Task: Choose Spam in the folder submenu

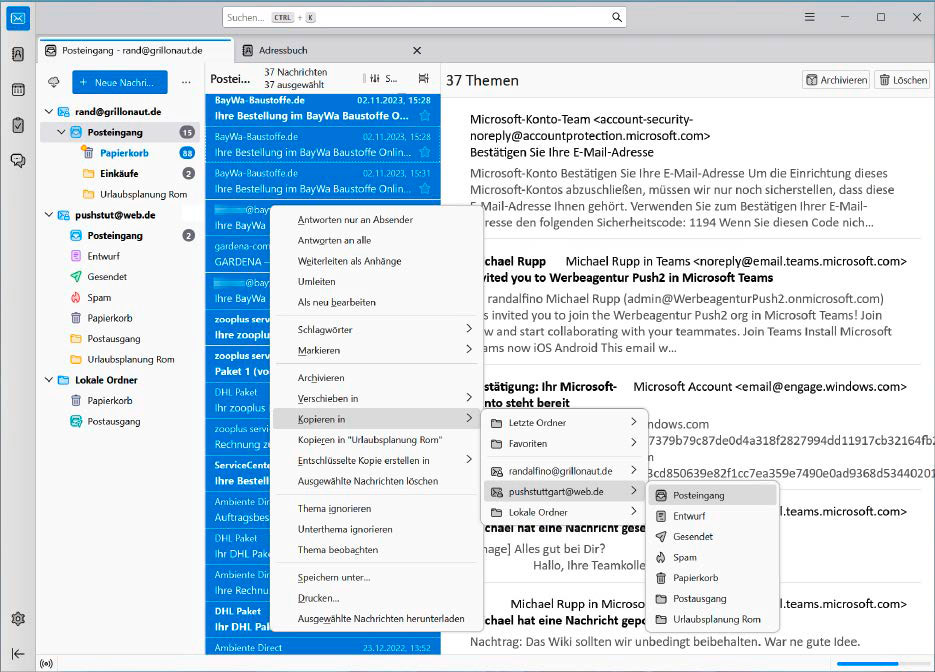Action: (712, 558)
